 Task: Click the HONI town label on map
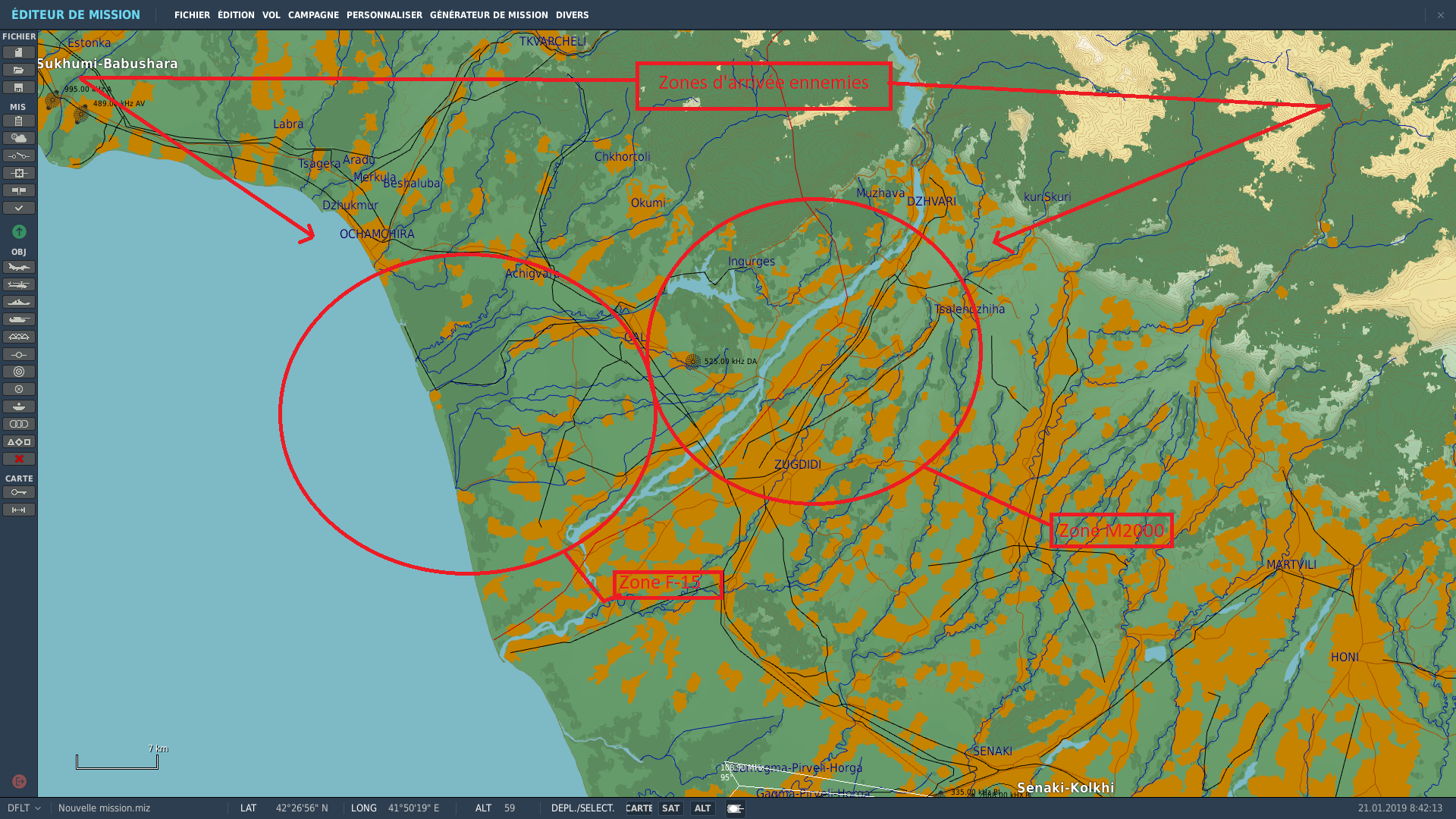click(x=1345, y=657)
